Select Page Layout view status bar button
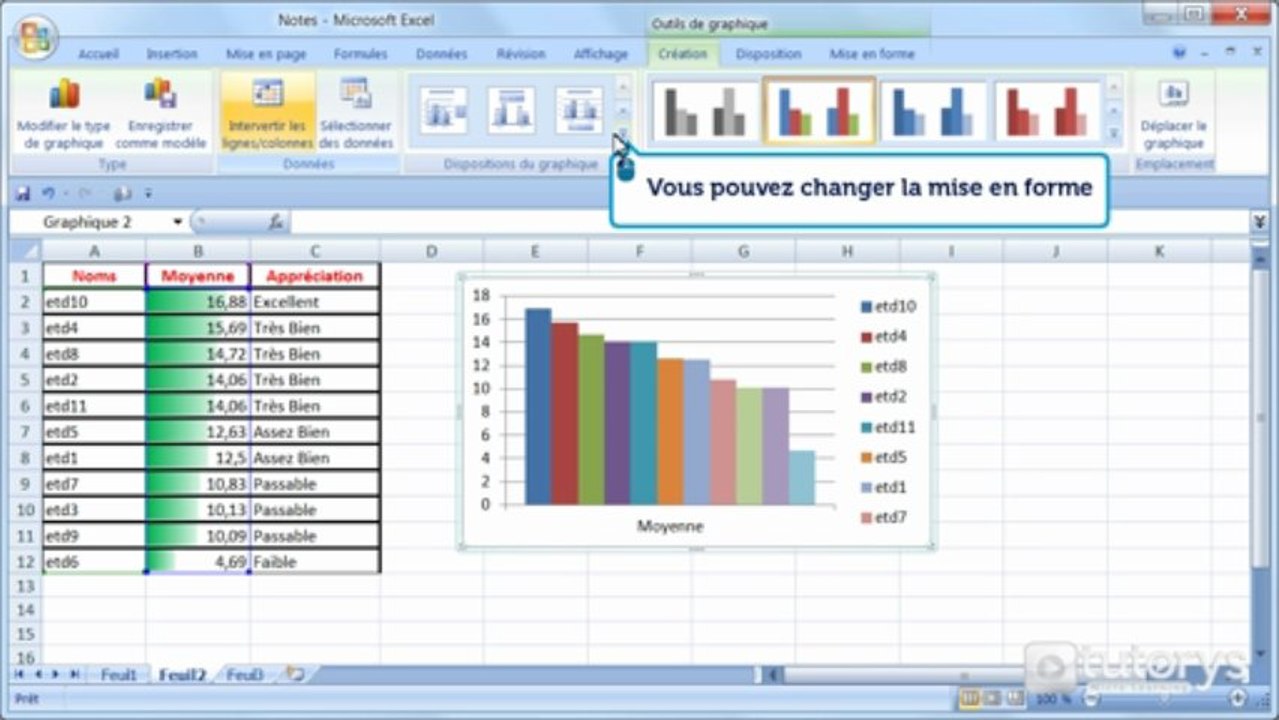 click(992, 698)
